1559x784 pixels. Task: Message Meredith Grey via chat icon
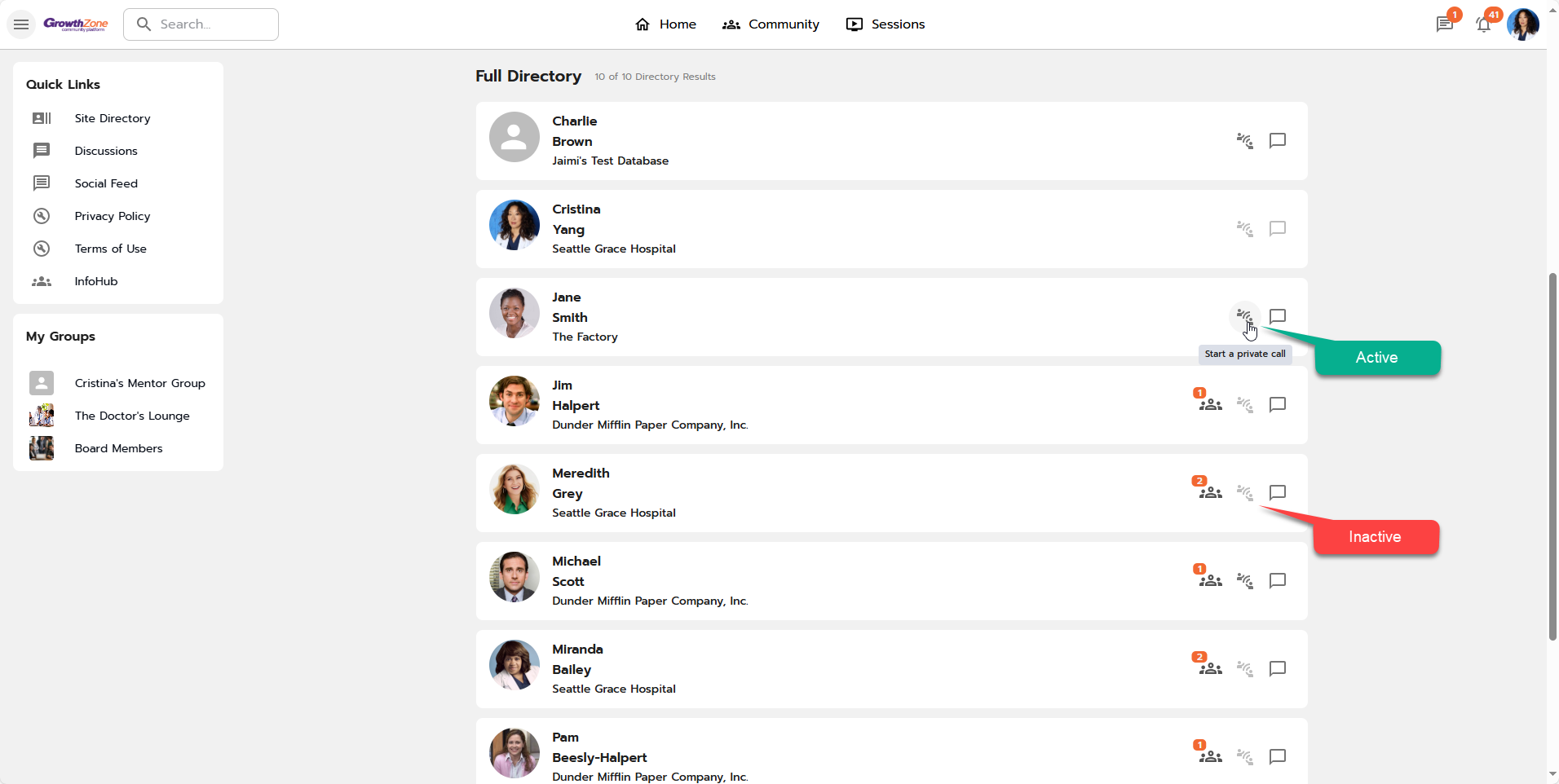(x=1278, y=492)
